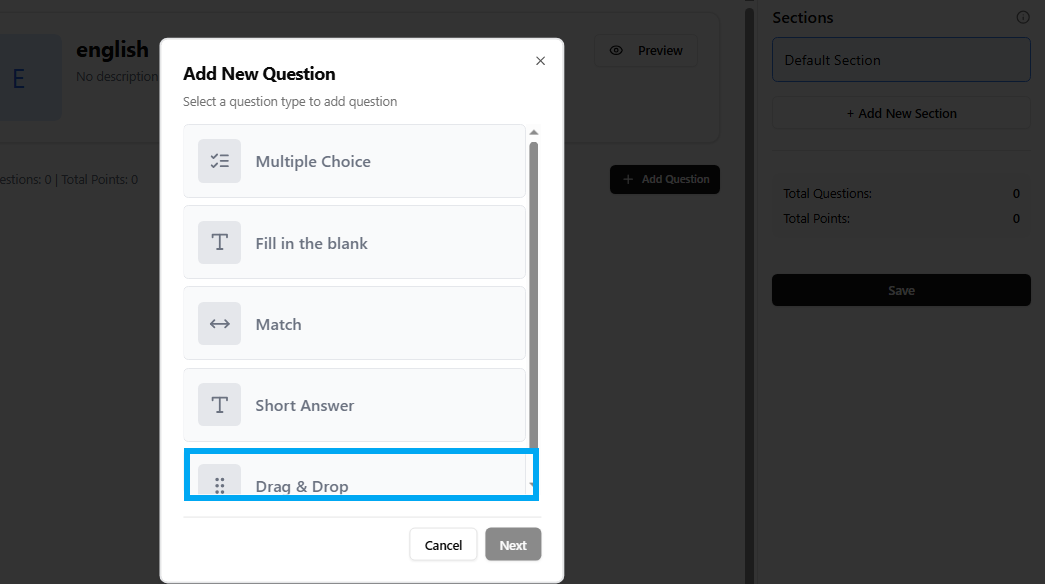The height and width of the screenshot is (584, 1045).
Task: Select the Default Section entry
Action: point(900,60)
